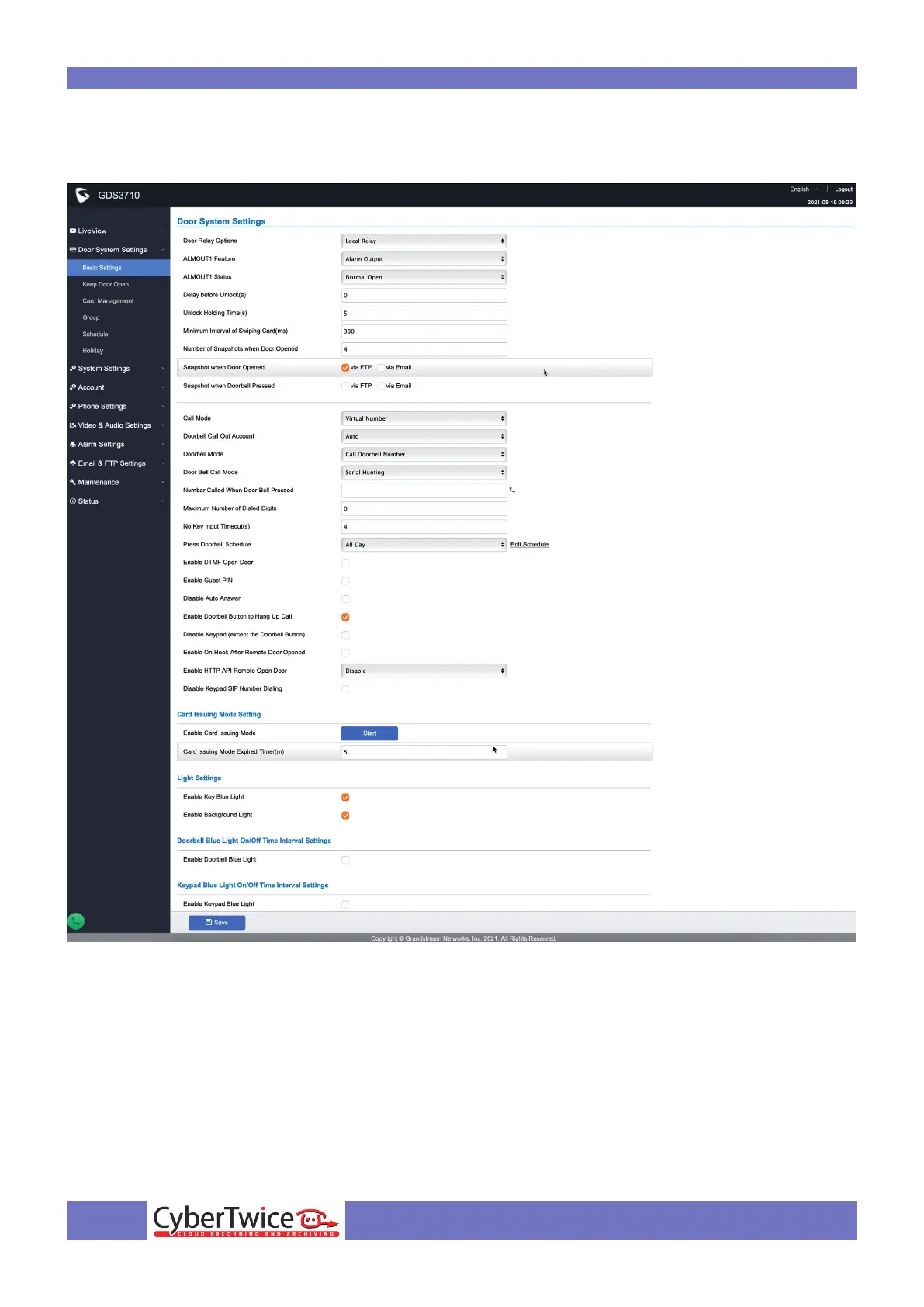Uncheck Enable Key Blue Light
Image resolution: width=924 pixels, height=1307 pixels.
pyautogui.click(x=345, y=797)
